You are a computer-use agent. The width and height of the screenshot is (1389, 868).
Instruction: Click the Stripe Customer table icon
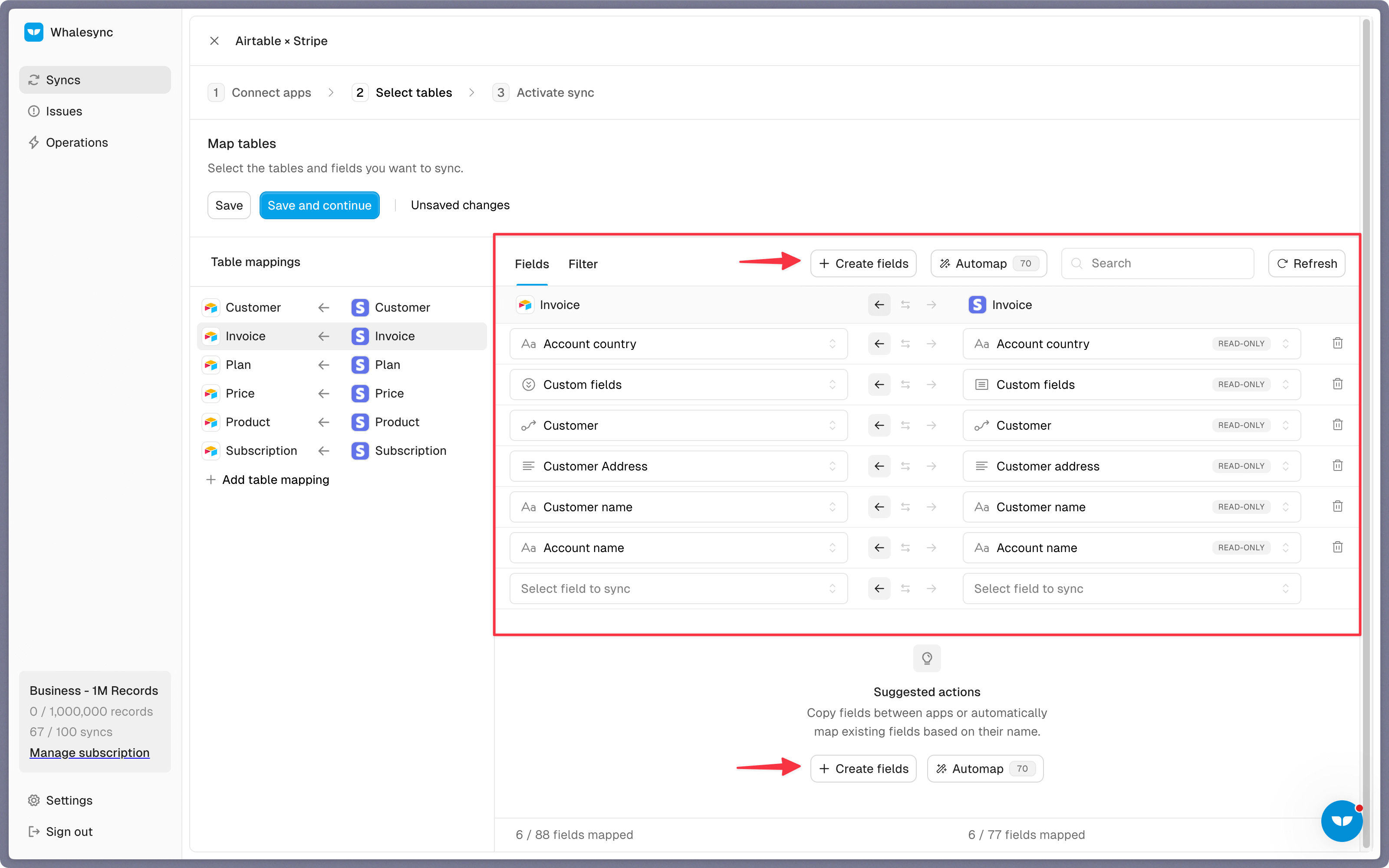360,308
